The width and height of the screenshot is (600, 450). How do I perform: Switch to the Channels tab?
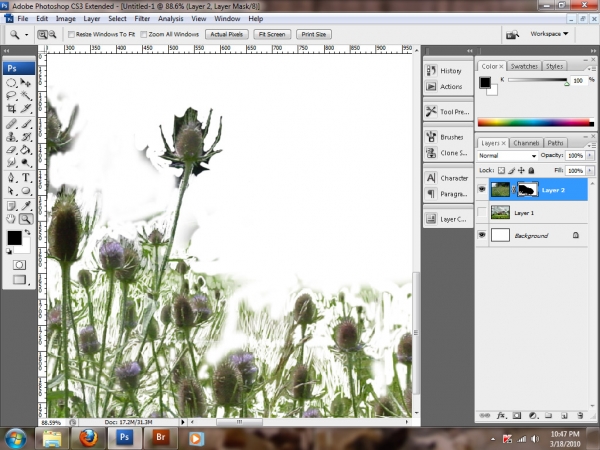[x=526, y=143]
